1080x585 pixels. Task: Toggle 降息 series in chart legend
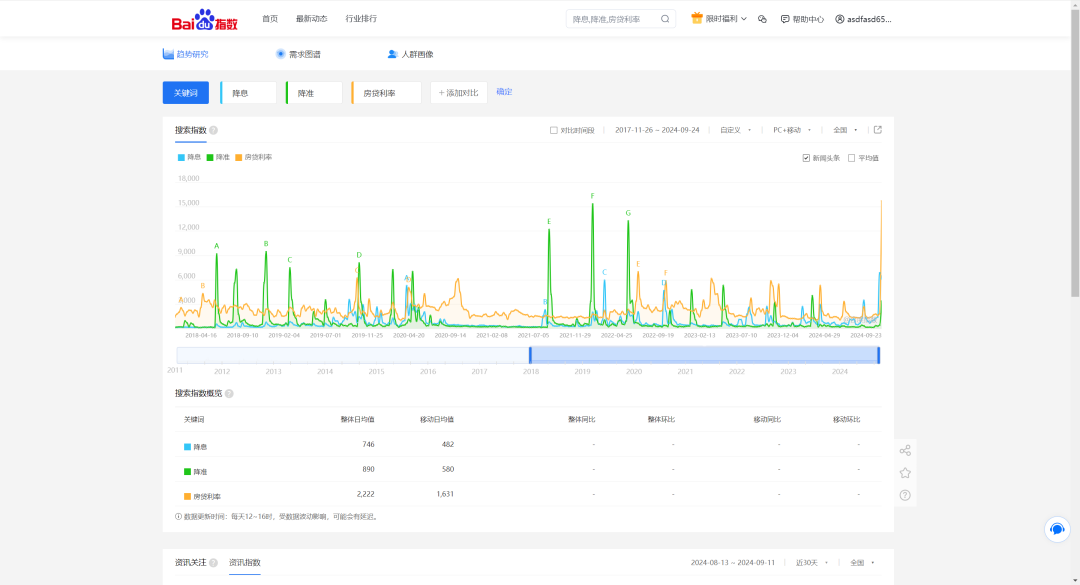click(189, 157)
